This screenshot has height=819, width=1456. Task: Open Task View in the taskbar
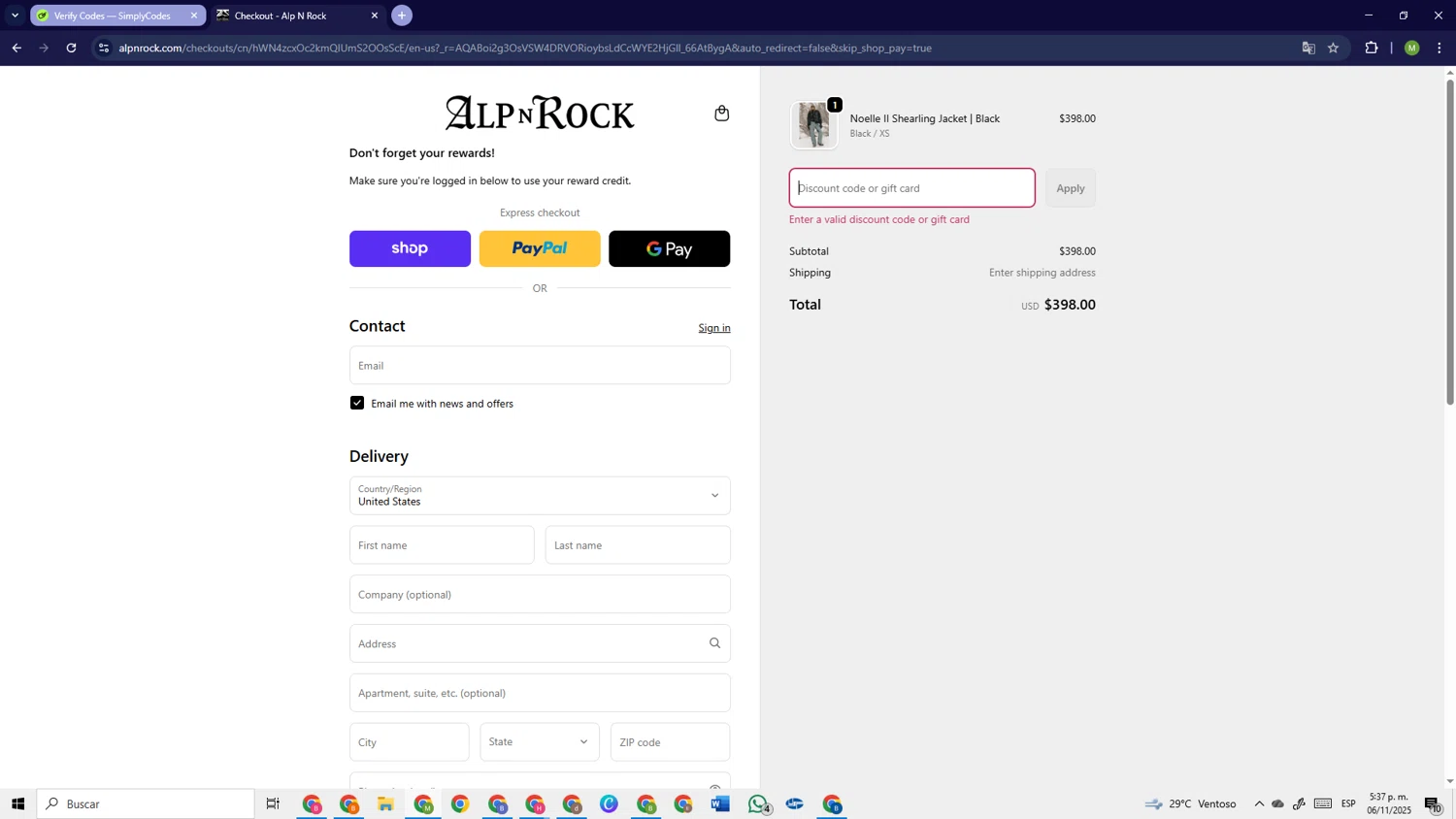[273, 803]
